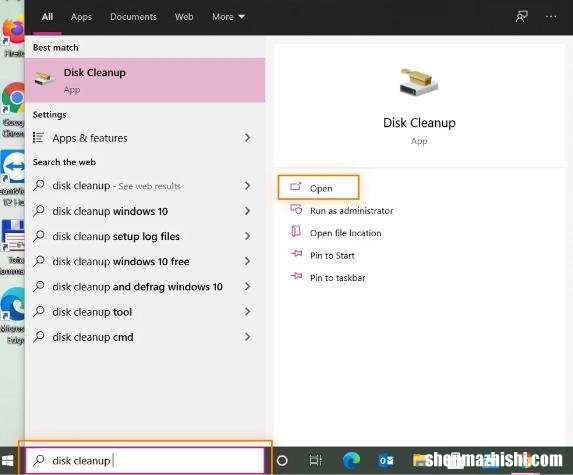Open Cortana circle icon on taskbar
This screenshot has height=475, width=573.
tap(282, 460)
